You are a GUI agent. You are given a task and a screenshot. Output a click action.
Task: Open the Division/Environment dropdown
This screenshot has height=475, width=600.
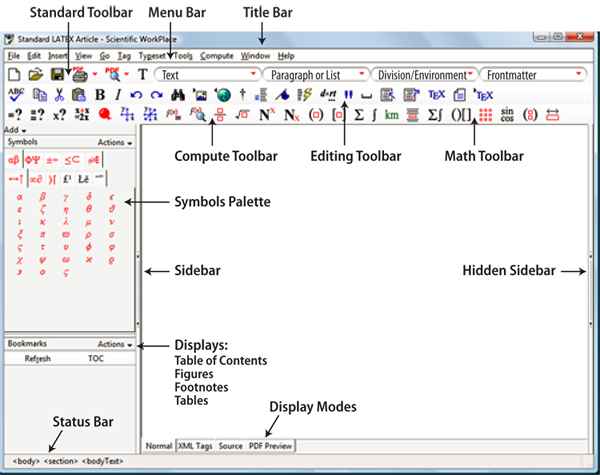click(424, 75)
